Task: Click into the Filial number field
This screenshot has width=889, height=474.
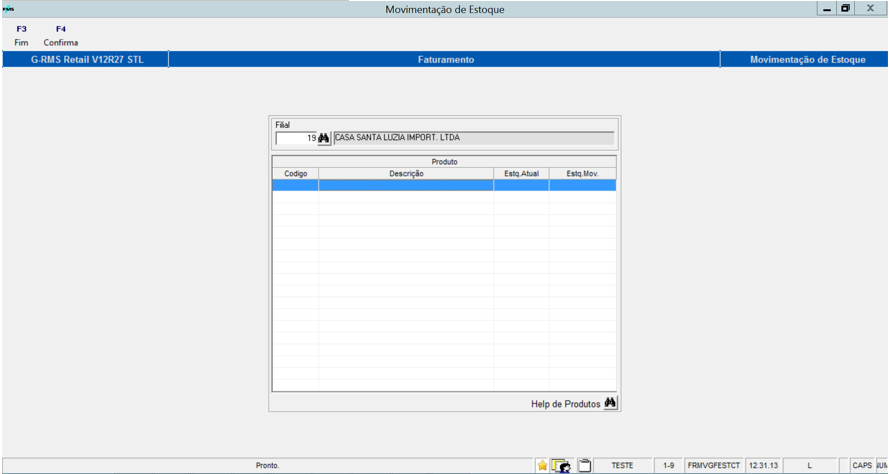Action: click(x=296, y=138)
